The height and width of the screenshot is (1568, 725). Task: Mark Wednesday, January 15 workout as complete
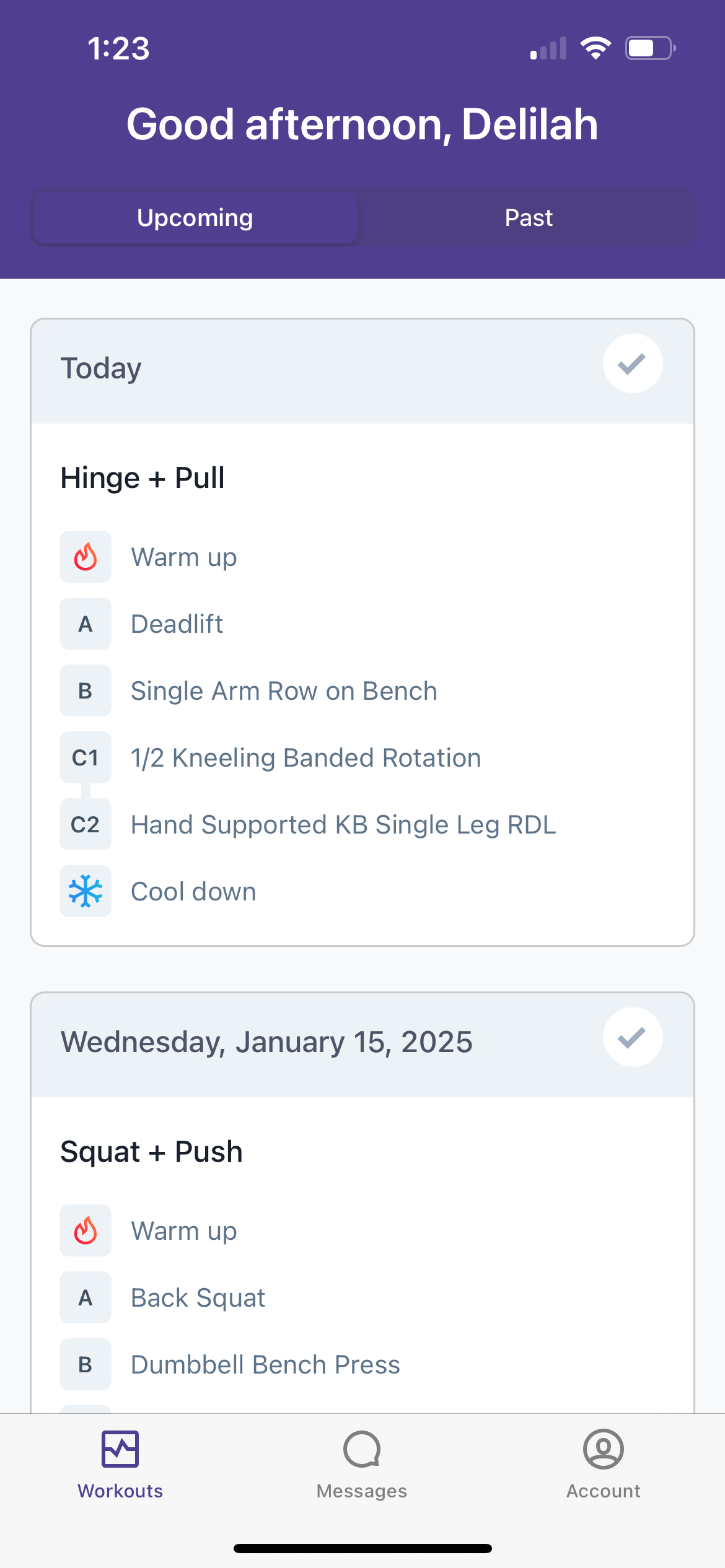click(x=633, y=1037)
